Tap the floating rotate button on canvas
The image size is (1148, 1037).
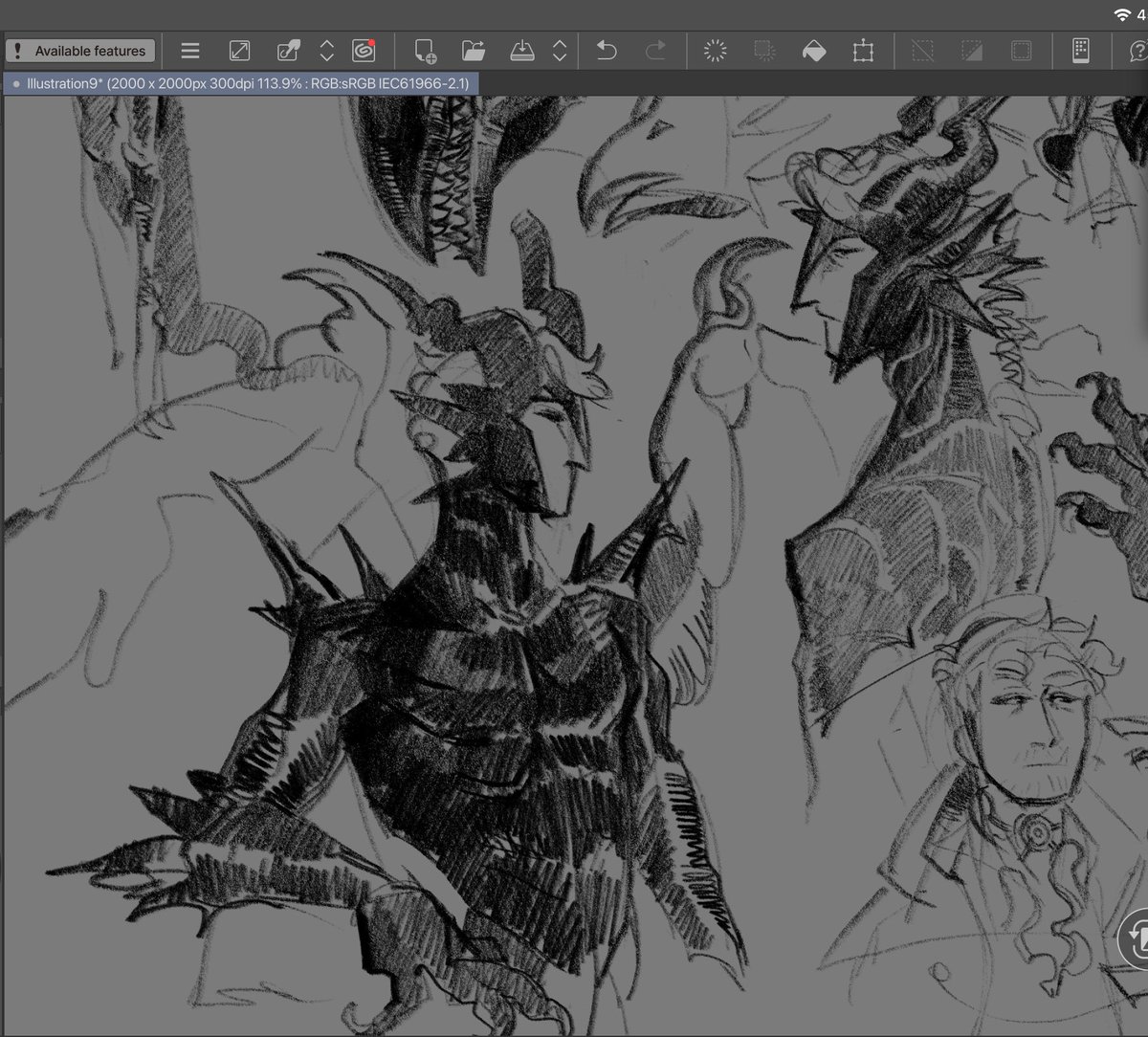coord(1135,938)
